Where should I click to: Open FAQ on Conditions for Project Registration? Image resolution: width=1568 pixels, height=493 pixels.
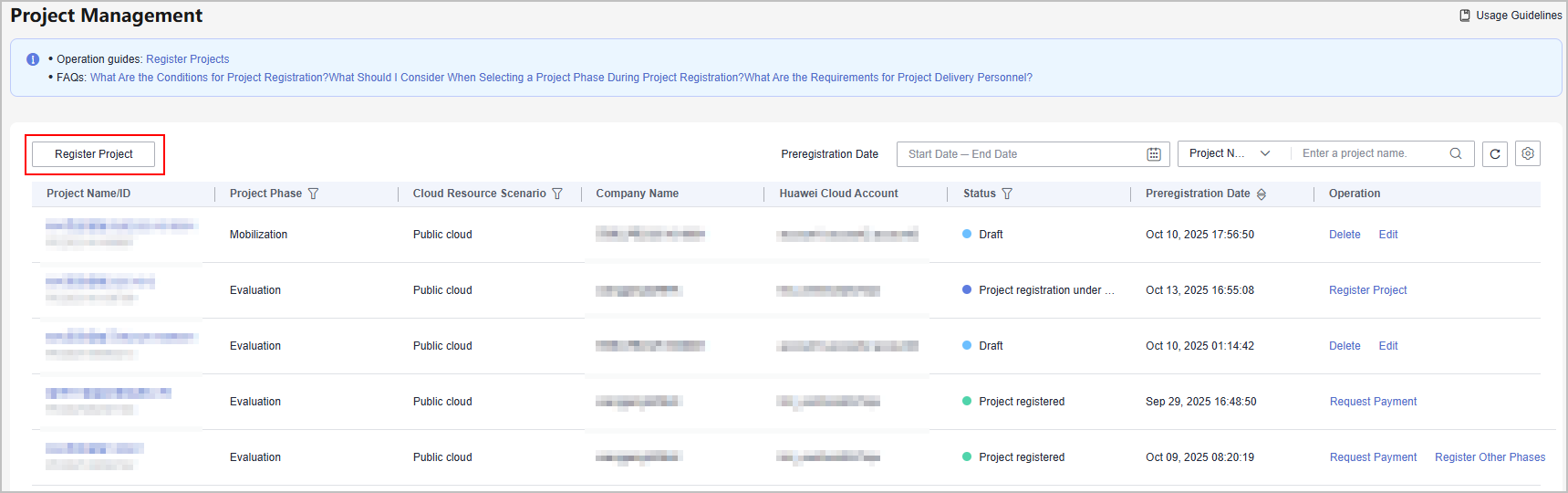tap(209, 78)
